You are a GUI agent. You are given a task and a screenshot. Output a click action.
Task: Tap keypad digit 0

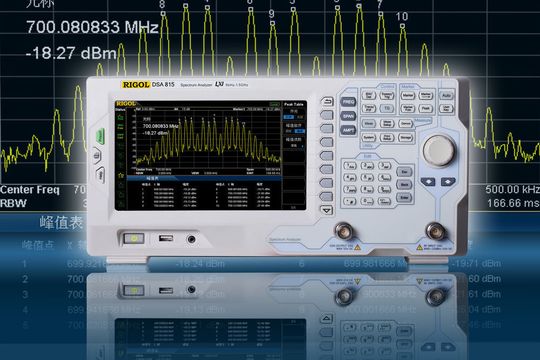[367, 201]
